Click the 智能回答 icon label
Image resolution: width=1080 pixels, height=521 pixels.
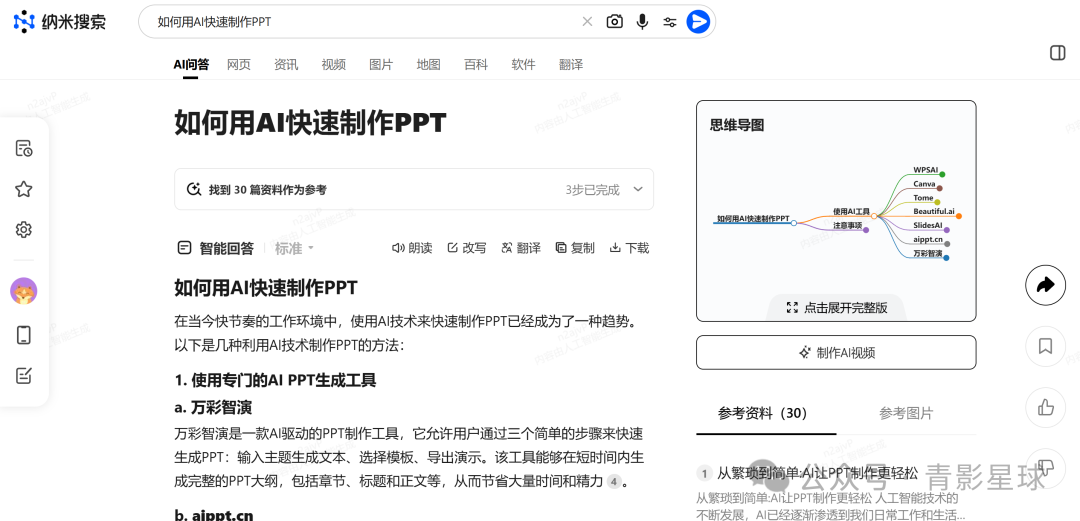point(215,248)
